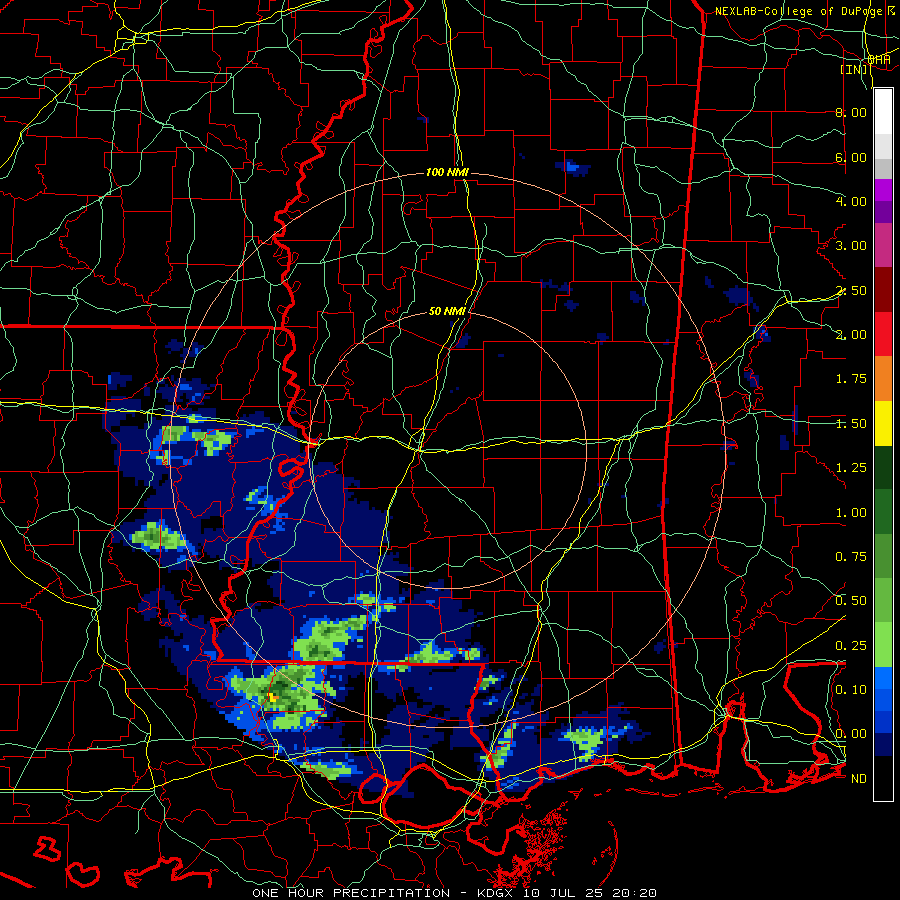
Task: Click the KDGX station identifier in the caption
Action: (494, 893)
